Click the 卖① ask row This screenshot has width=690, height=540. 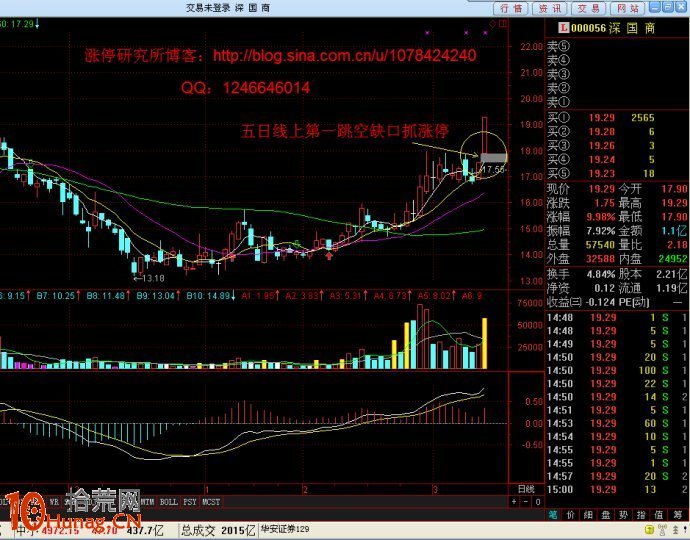tap(616, 102)
